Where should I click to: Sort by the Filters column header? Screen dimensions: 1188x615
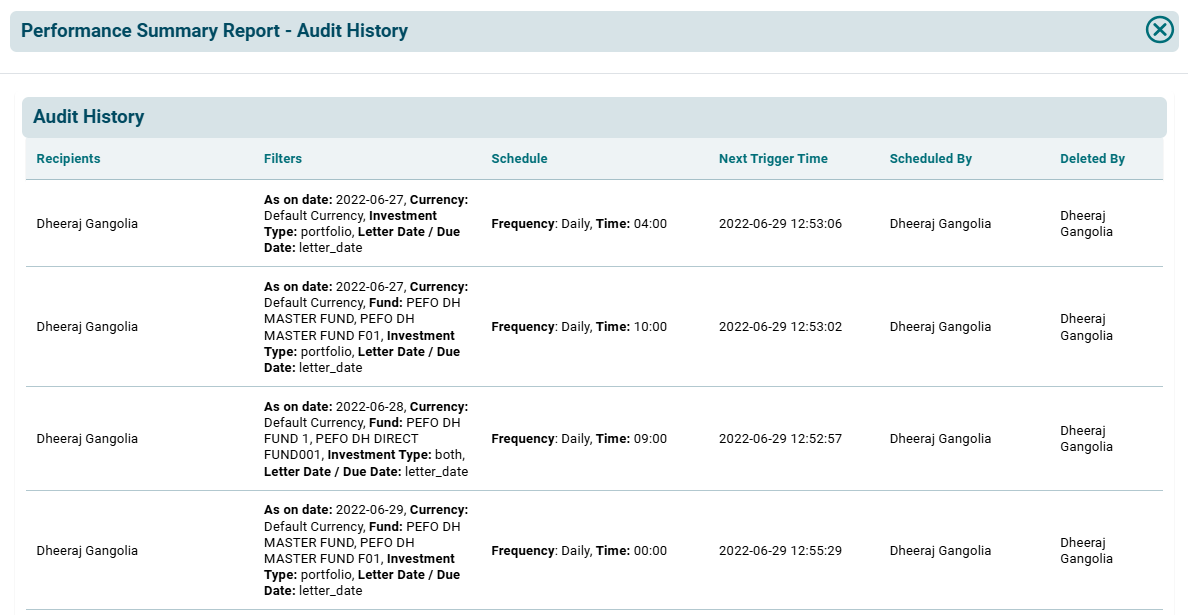click(x=282, y=159)
